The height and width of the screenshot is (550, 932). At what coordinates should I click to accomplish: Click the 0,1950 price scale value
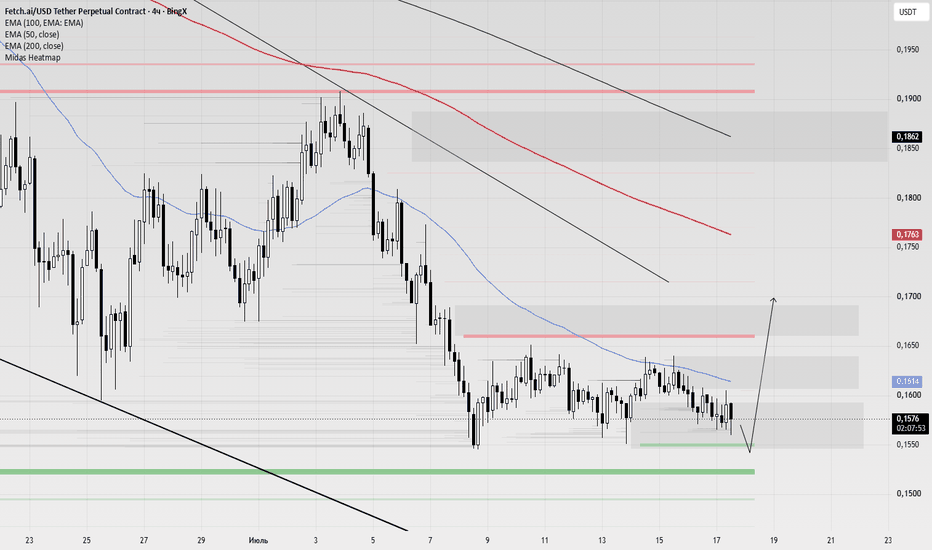908,49
